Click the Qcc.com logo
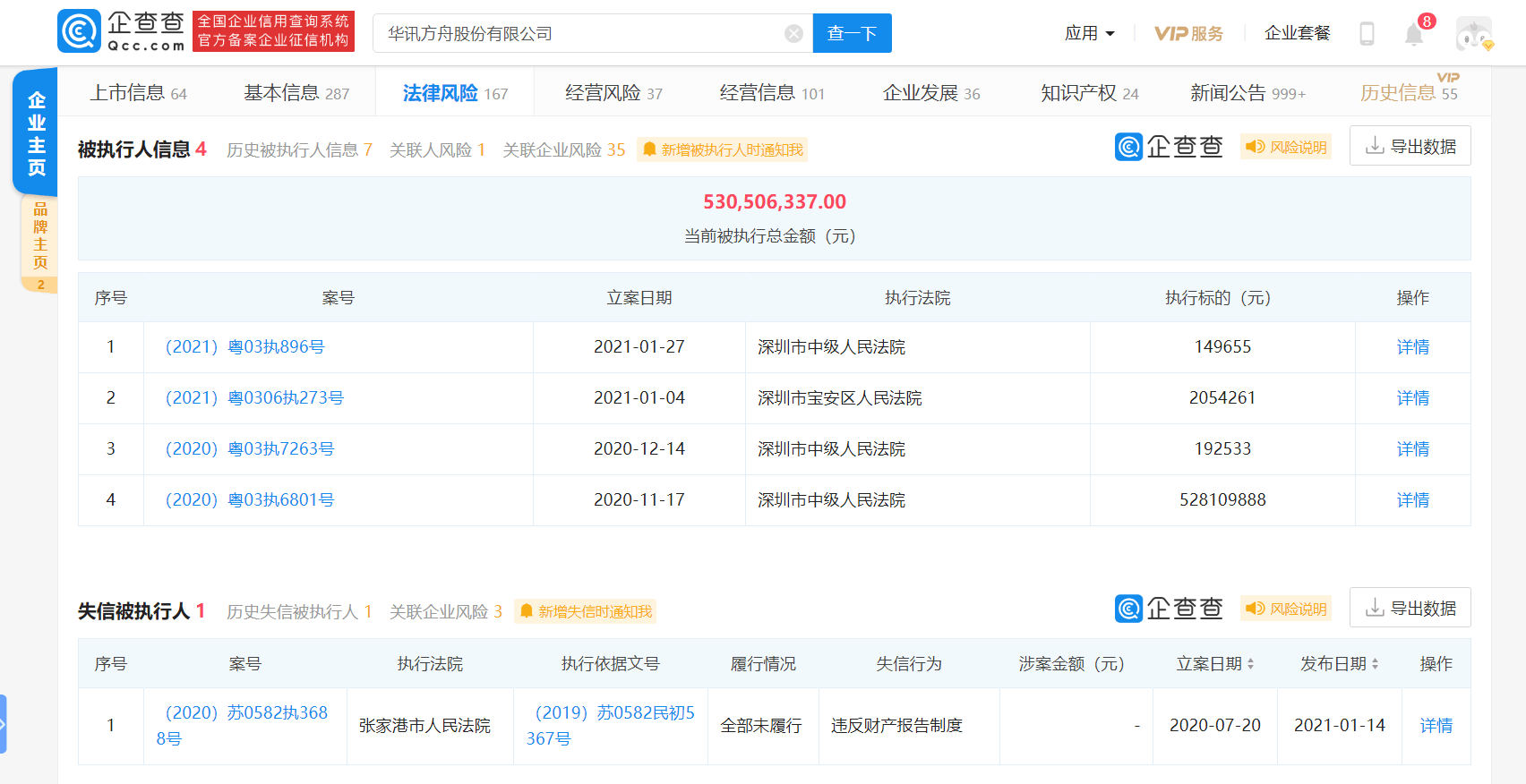Screen dimensions: 1526x784 [x=121, y=31]
